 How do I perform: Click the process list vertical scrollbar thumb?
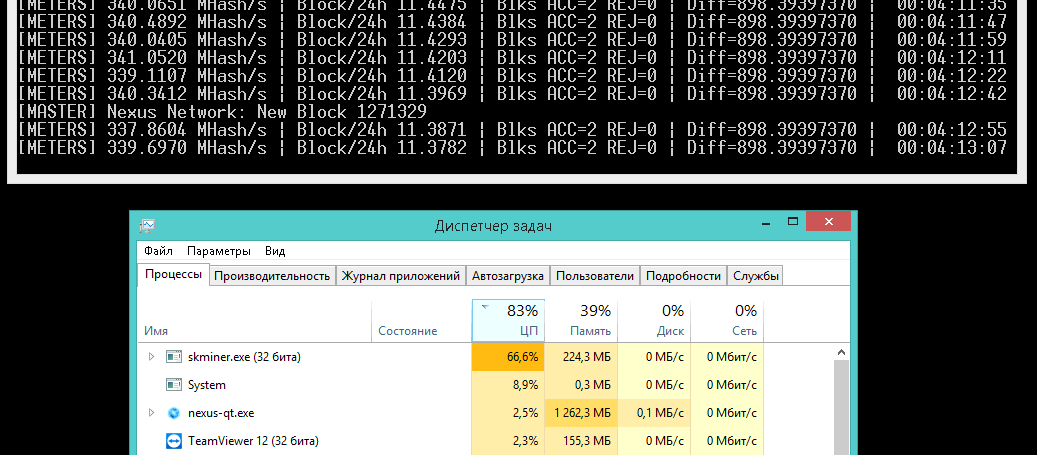(x=841, y=407)
